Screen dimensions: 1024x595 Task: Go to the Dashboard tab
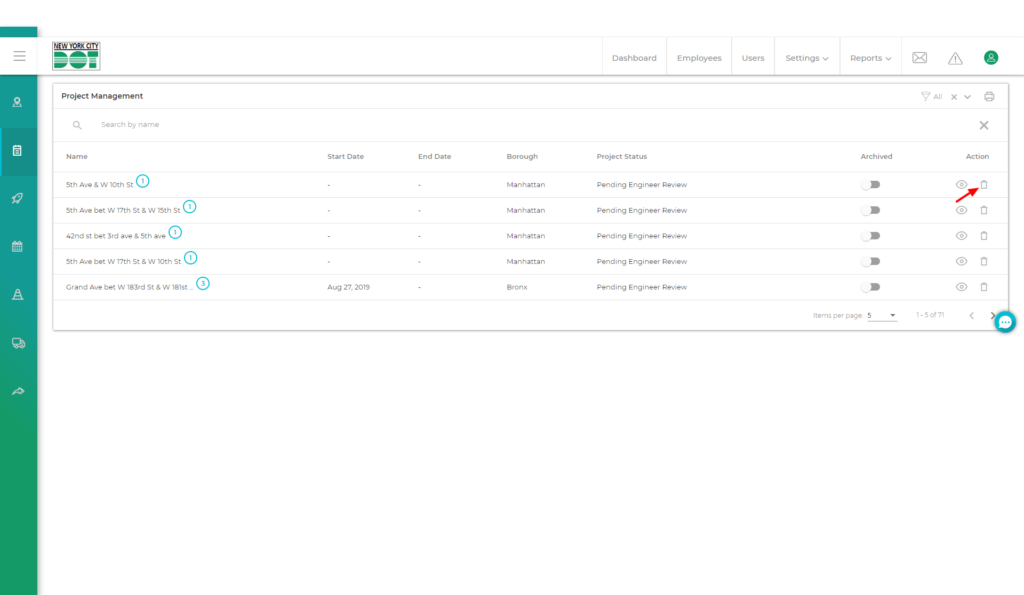[634, 58]
